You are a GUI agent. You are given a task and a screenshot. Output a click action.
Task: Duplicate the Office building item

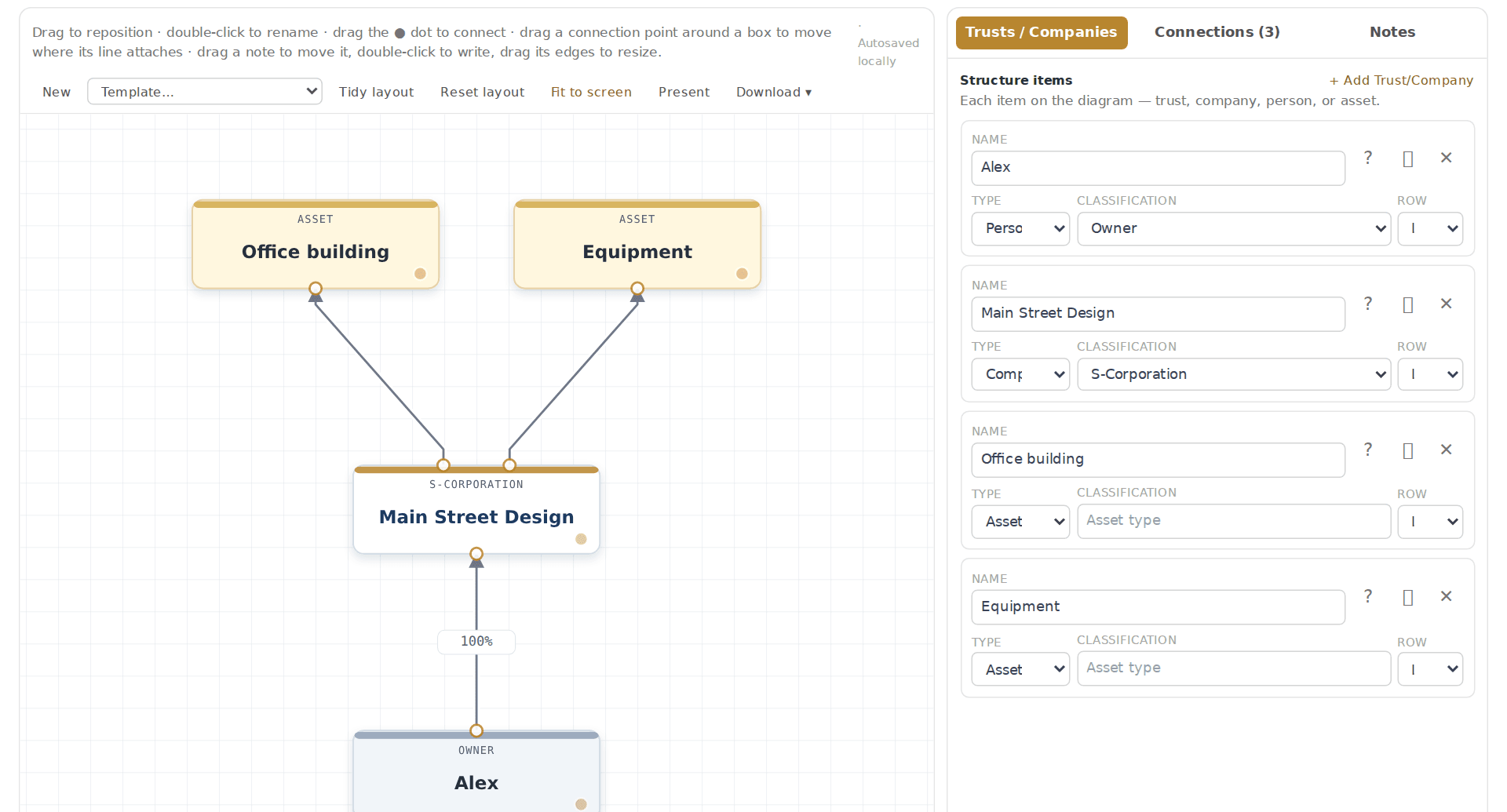pyautogui.click(x=1408, y=451)
